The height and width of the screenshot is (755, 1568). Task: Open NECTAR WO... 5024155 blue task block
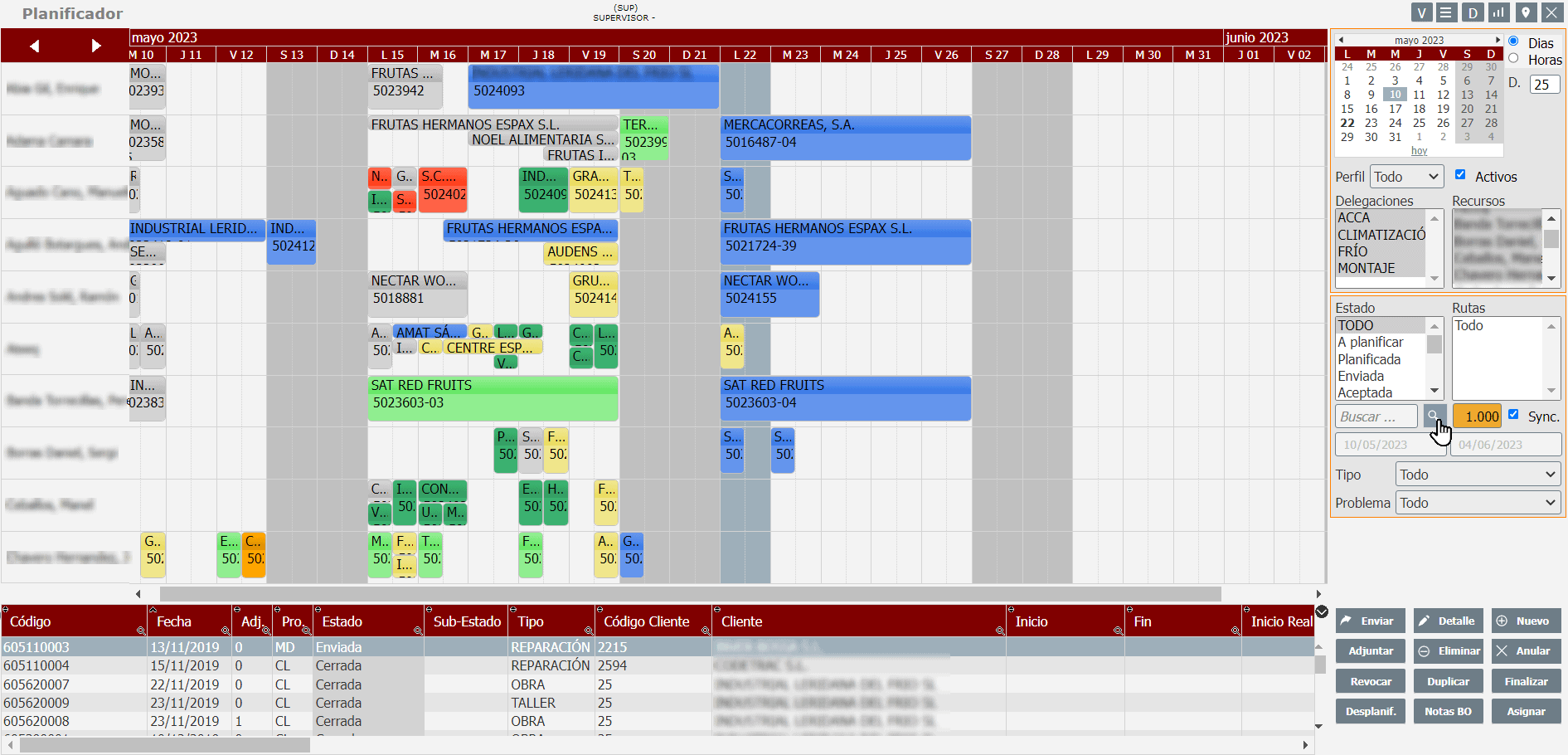[x=769, y=295]
